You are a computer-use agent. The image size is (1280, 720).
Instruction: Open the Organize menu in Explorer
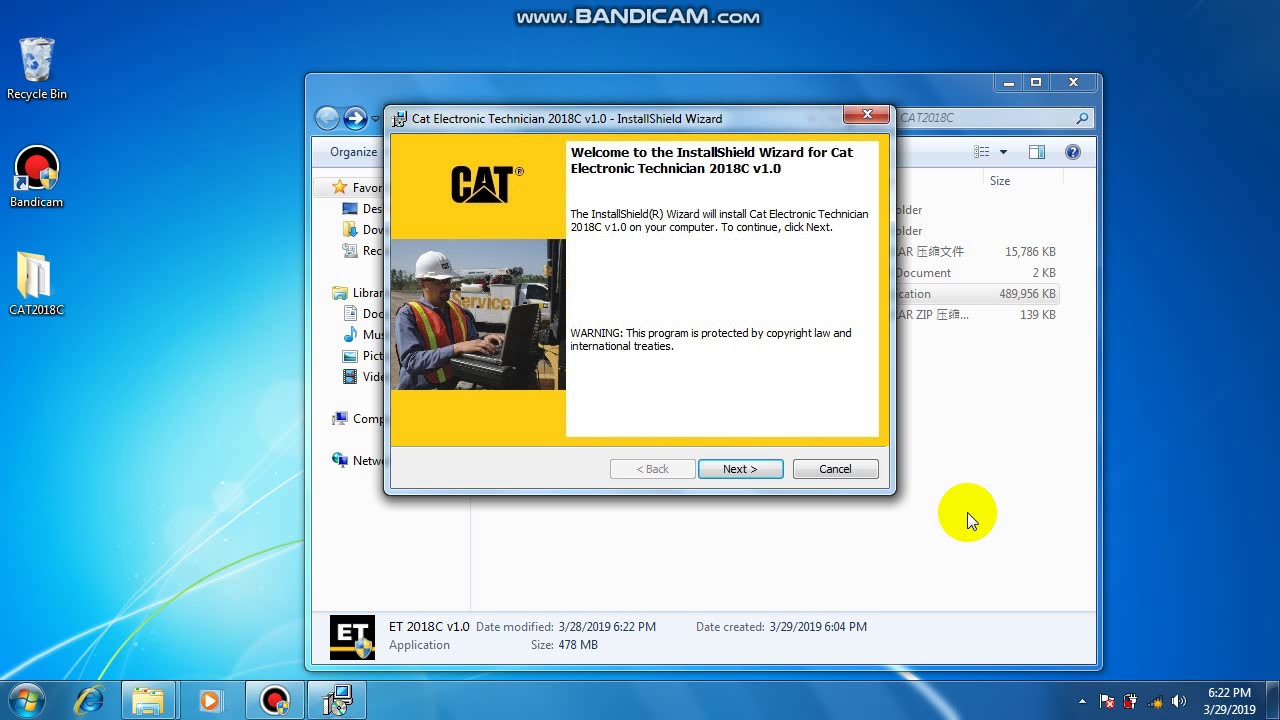(354, 152)
